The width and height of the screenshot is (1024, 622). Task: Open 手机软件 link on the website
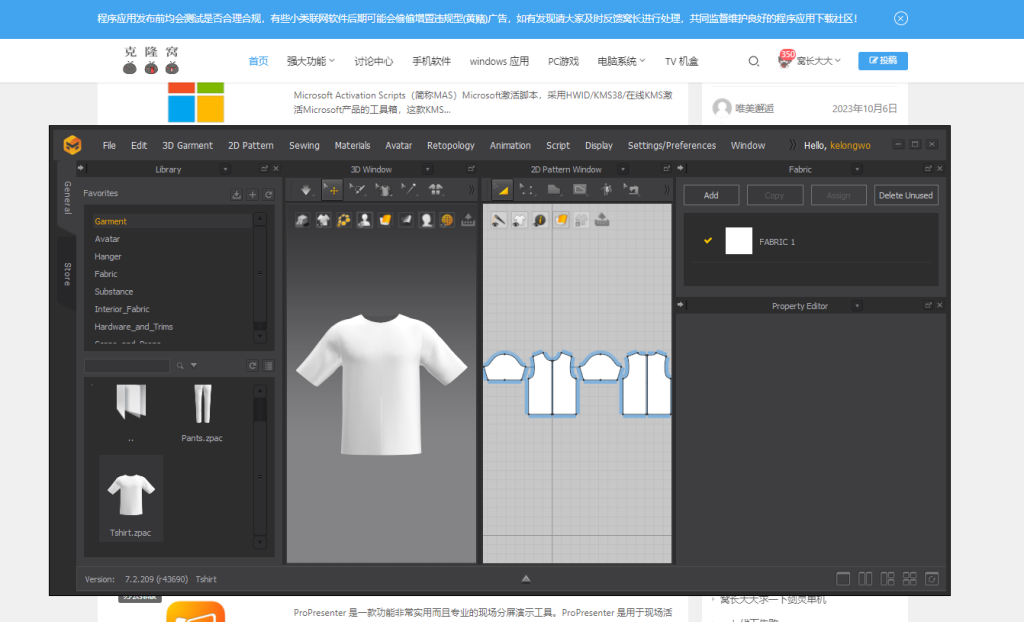(x=431, y=61)
